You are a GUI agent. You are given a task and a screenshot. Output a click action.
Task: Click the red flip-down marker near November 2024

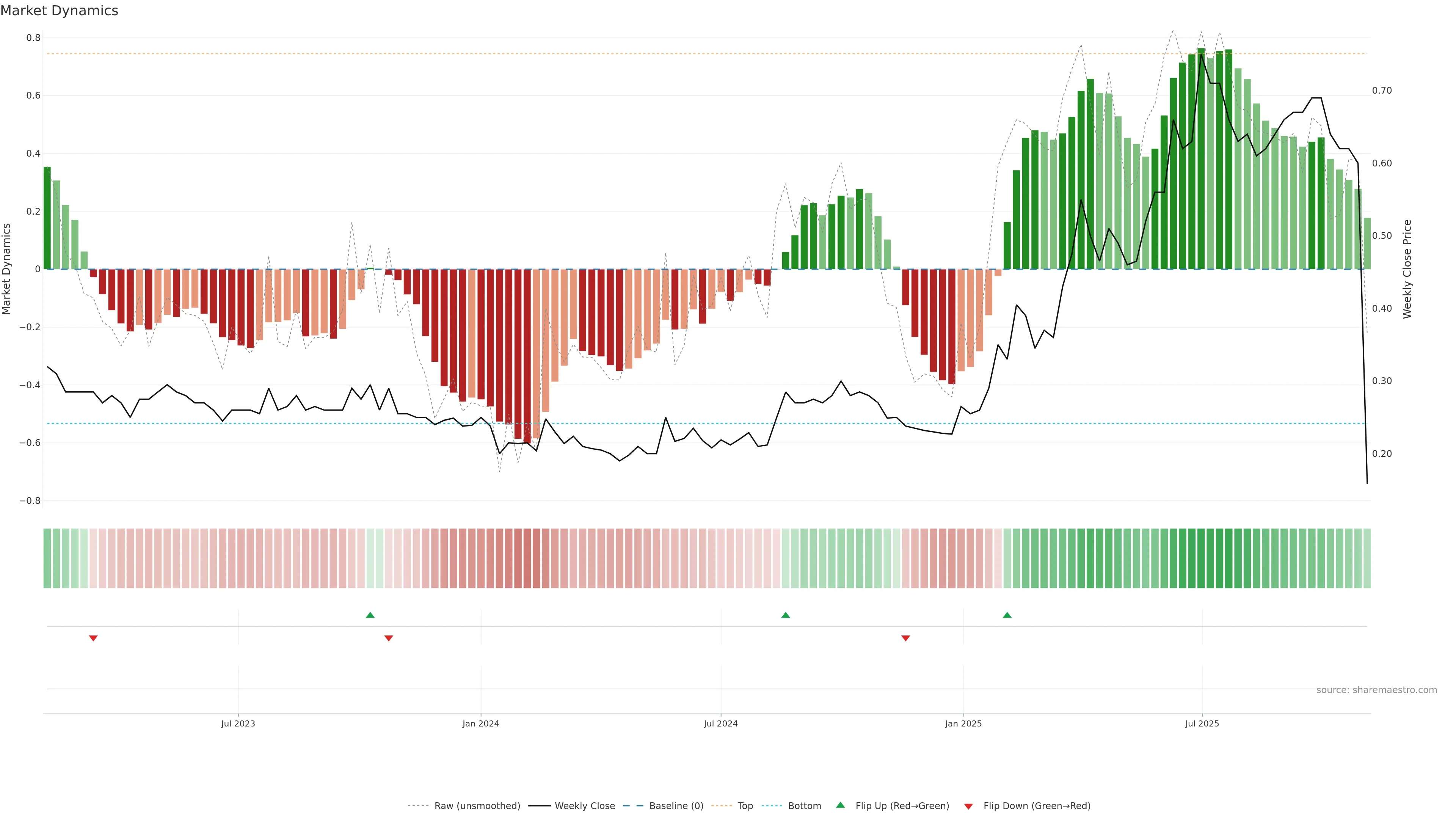[905, 638]
